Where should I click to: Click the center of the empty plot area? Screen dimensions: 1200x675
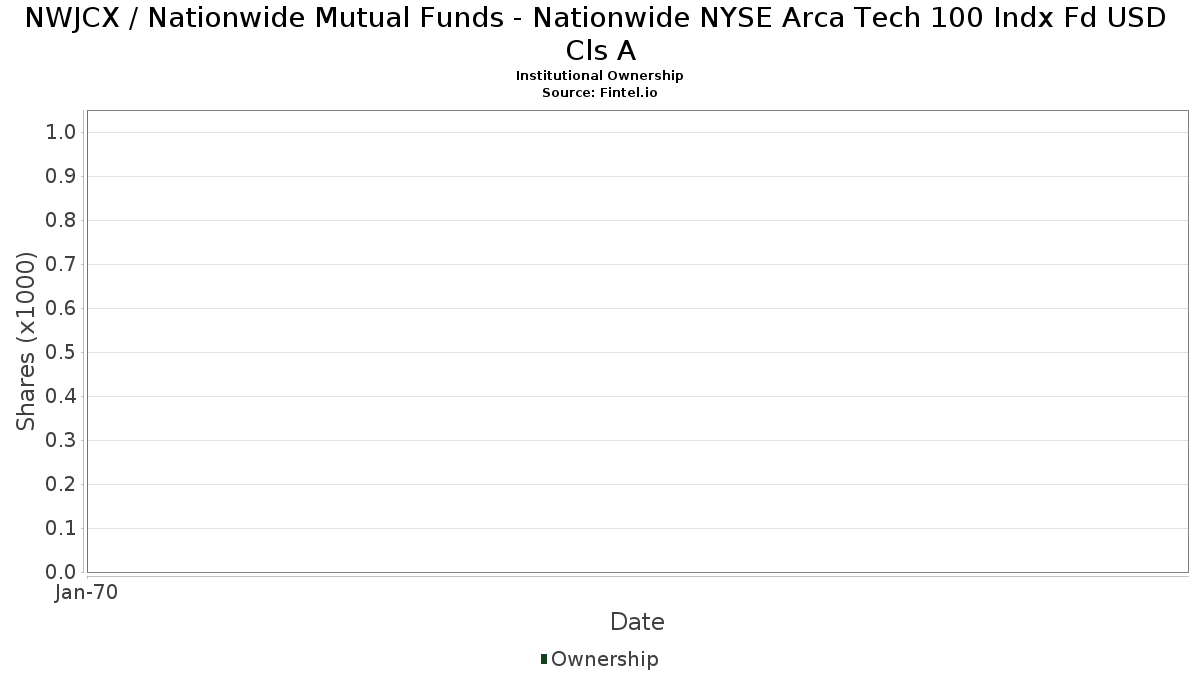(637, 341)
